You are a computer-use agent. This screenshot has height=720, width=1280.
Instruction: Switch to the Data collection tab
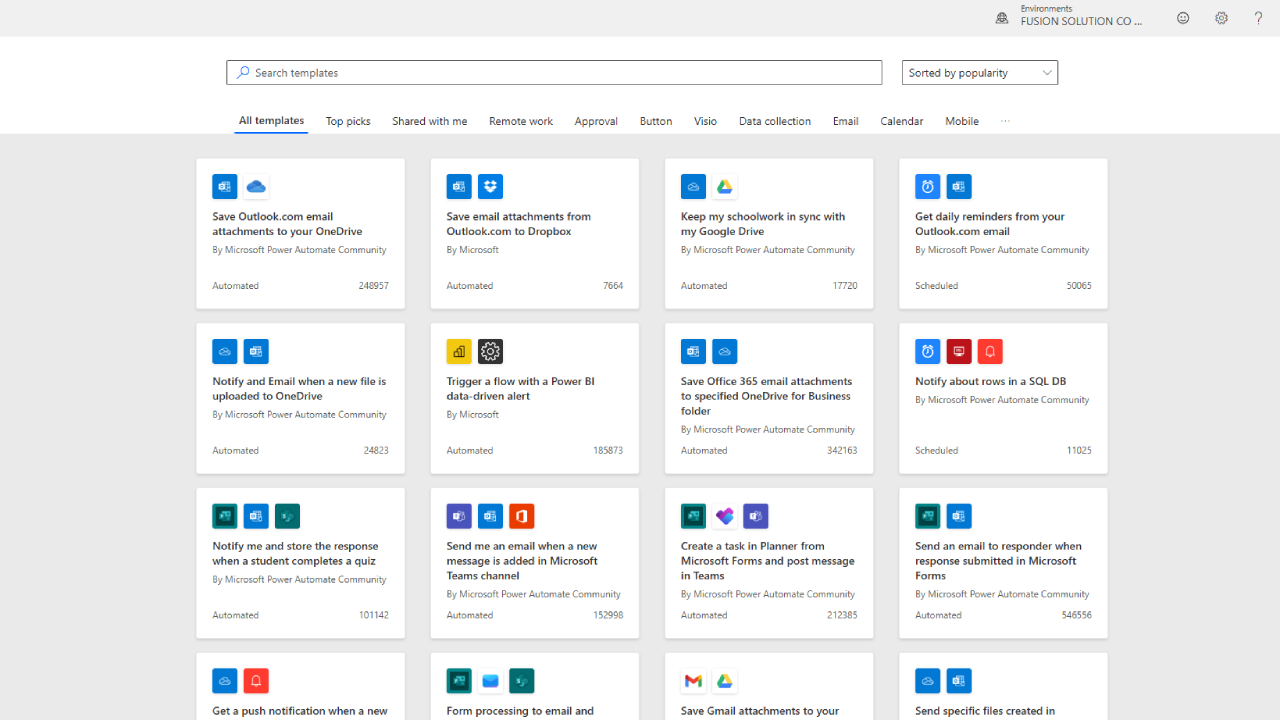point(775,121)
